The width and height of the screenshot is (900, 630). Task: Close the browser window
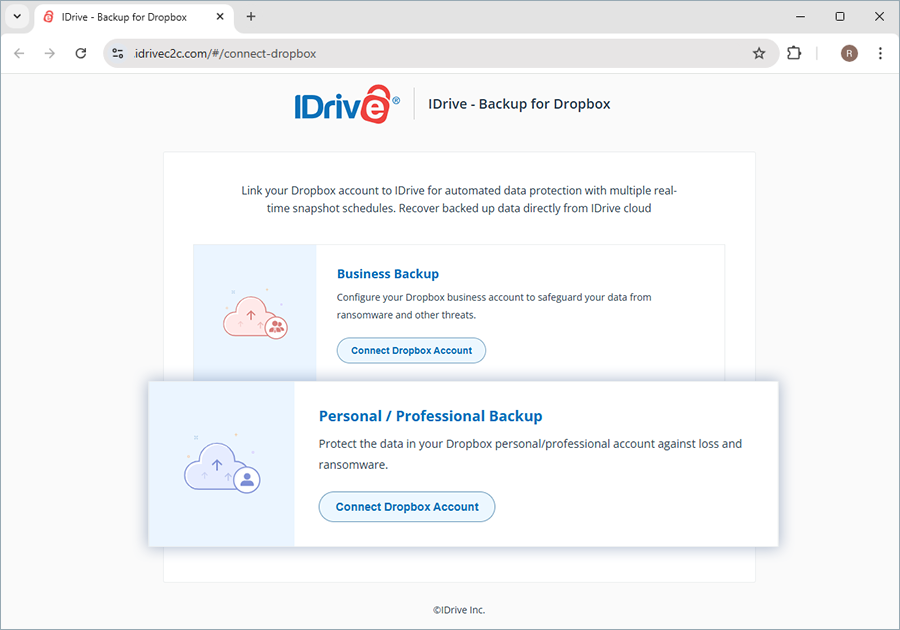[x=879, y=17]
